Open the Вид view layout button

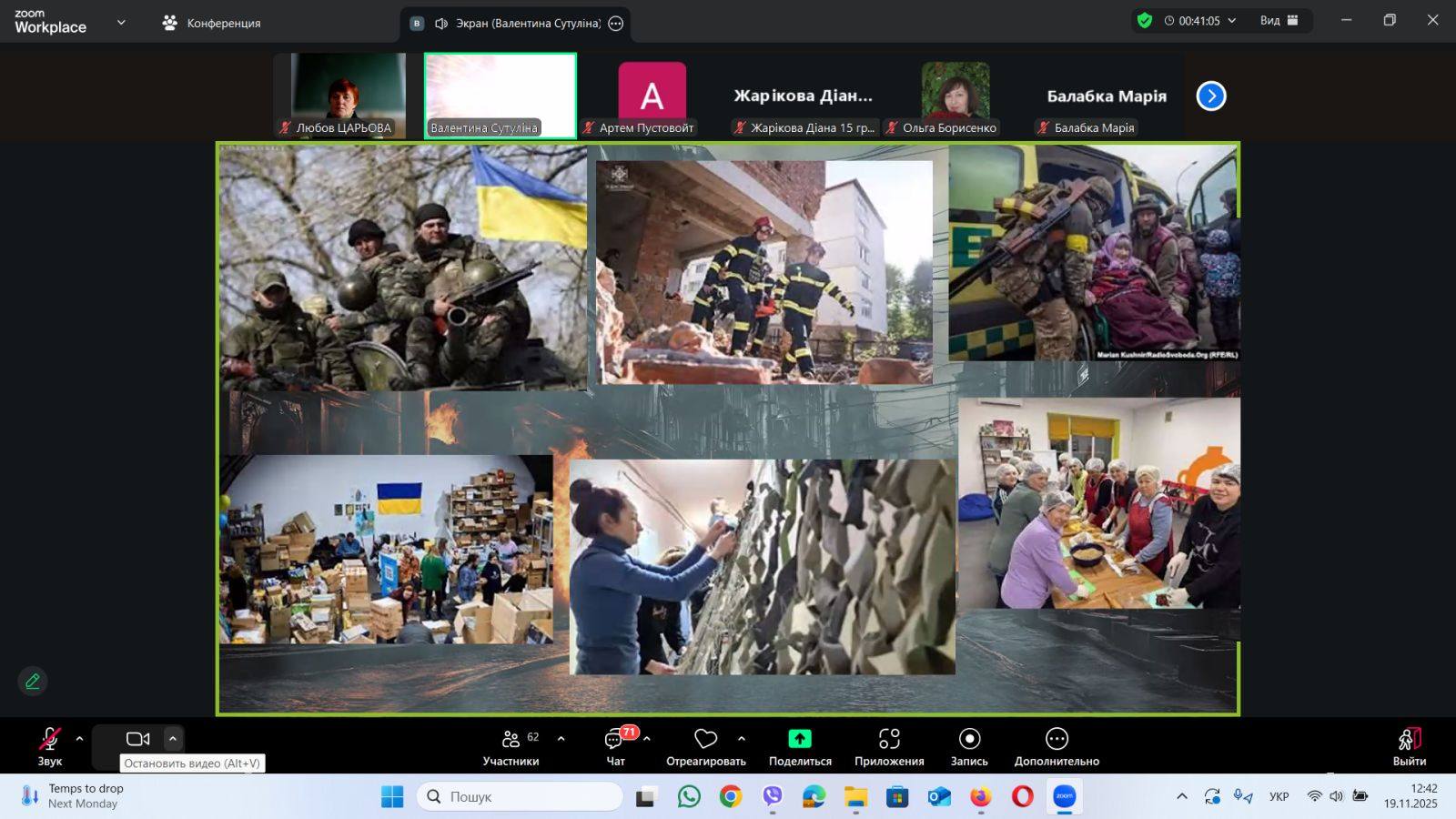(x=1279, y=21)
